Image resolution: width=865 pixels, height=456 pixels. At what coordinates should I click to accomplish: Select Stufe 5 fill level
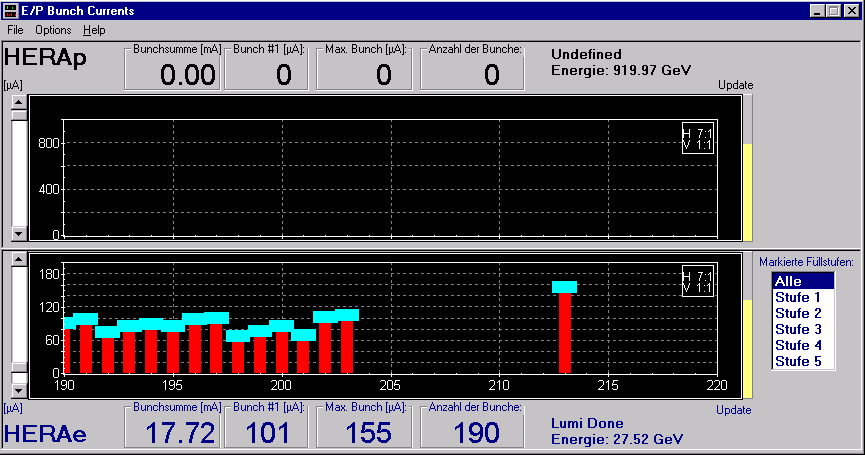click(803, 361)
